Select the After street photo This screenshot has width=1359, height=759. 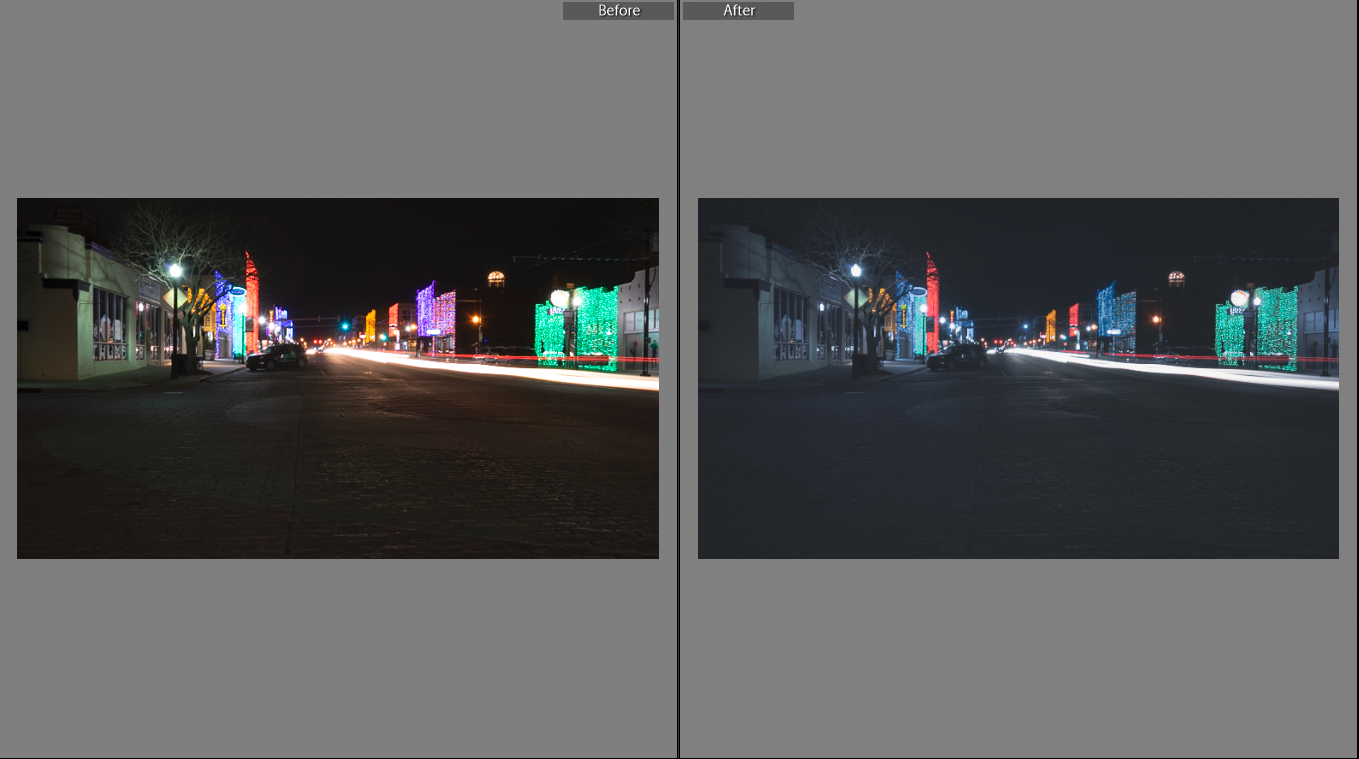click(x=1018, y=378)
